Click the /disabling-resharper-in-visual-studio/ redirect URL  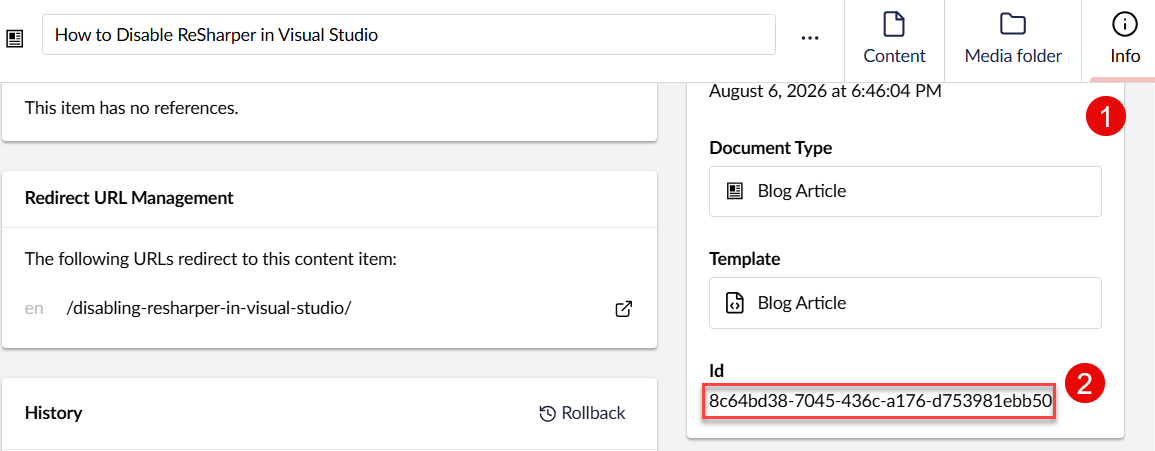208,308
